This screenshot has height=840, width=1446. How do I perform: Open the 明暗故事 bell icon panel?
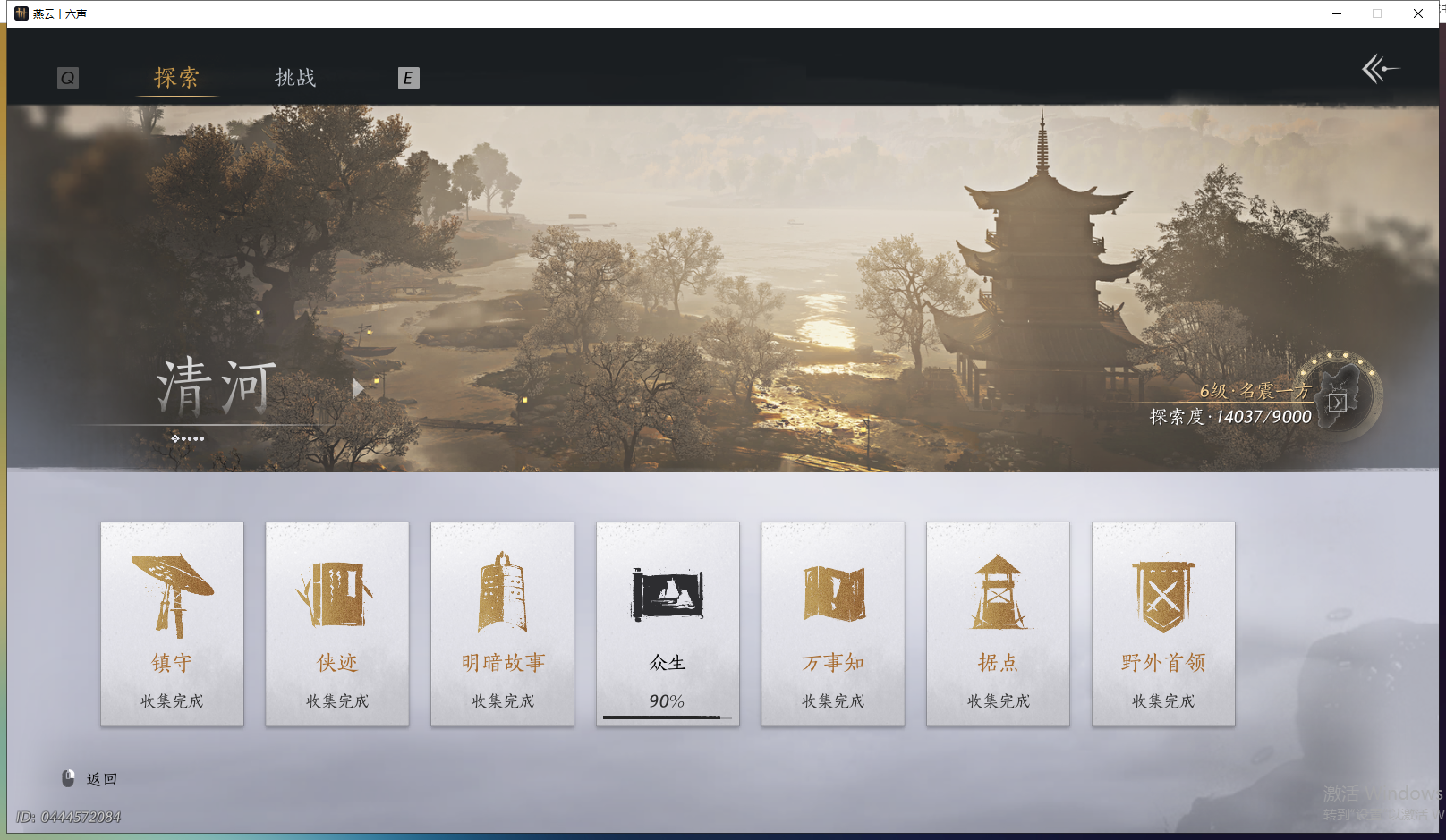coord(502,590)
